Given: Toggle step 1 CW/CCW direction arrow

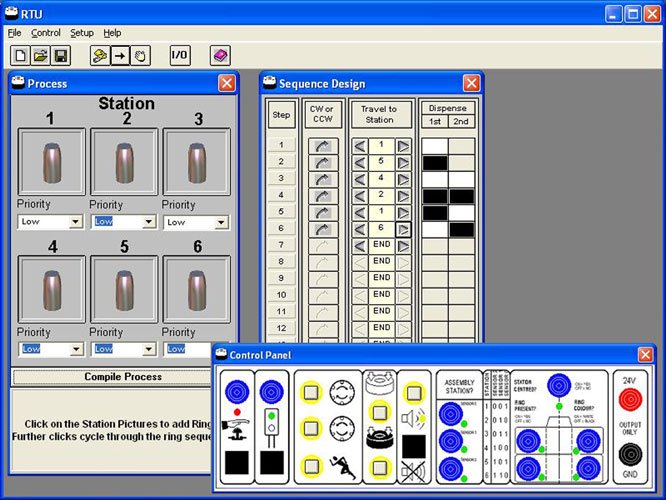Looking at the screenshot, I should [321, 145].
